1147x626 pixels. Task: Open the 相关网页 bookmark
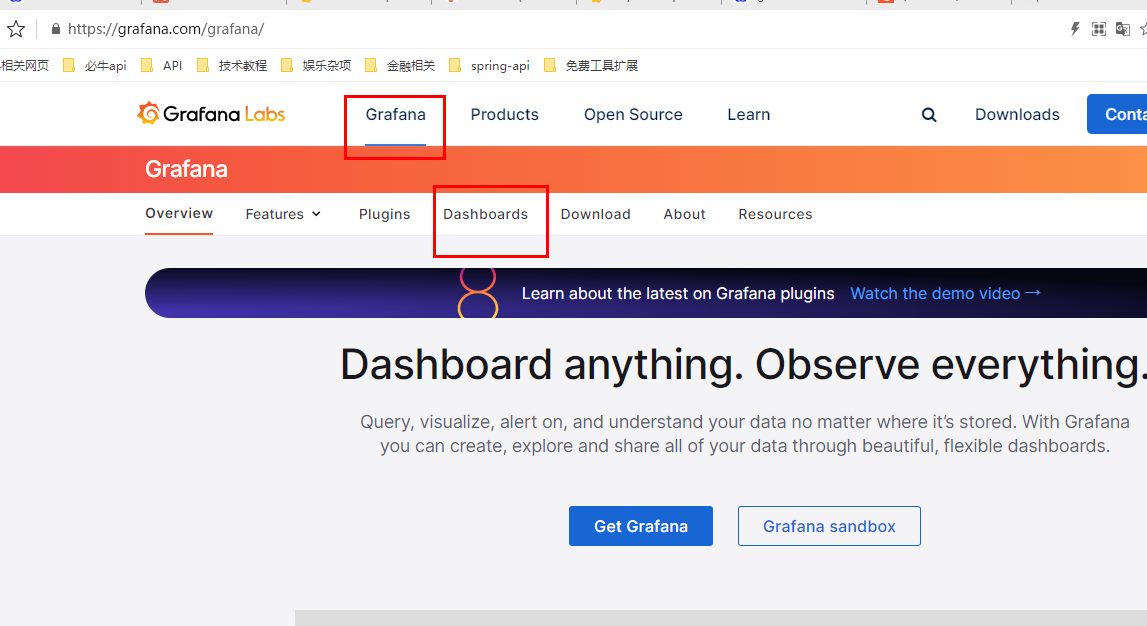[x=25, y=66]
